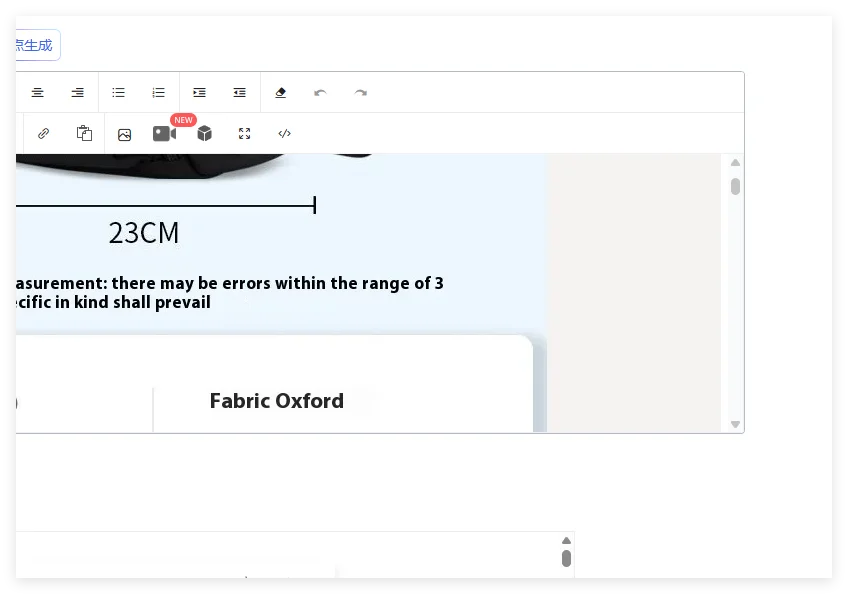Image resolution: width=848 pixels, height=594 pixels.
Task: Insert a hyperlink using the link icon
Action: [x=44, y=134]
